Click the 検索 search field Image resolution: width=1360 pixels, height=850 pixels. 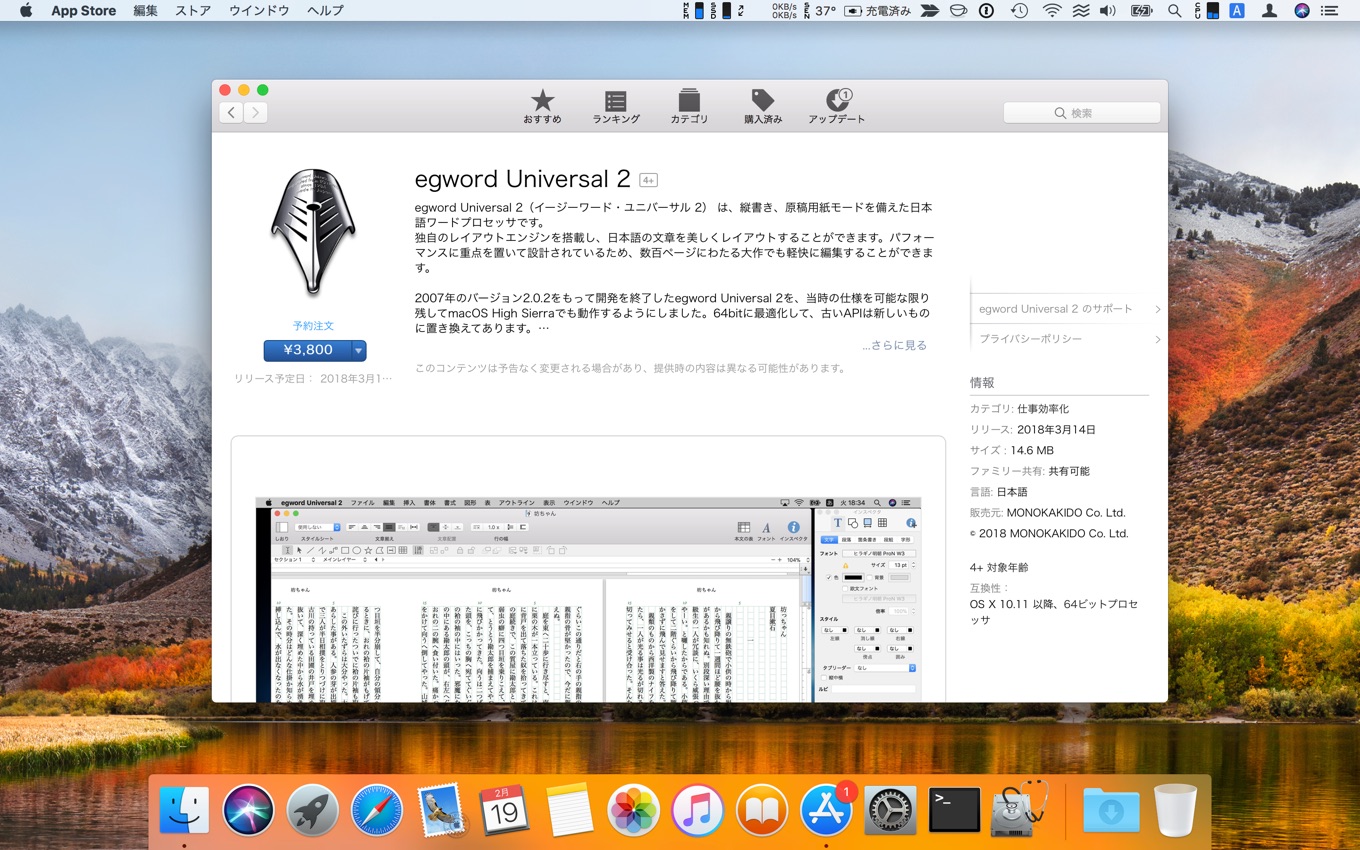pyautogui.click(x=1082, y=113)
